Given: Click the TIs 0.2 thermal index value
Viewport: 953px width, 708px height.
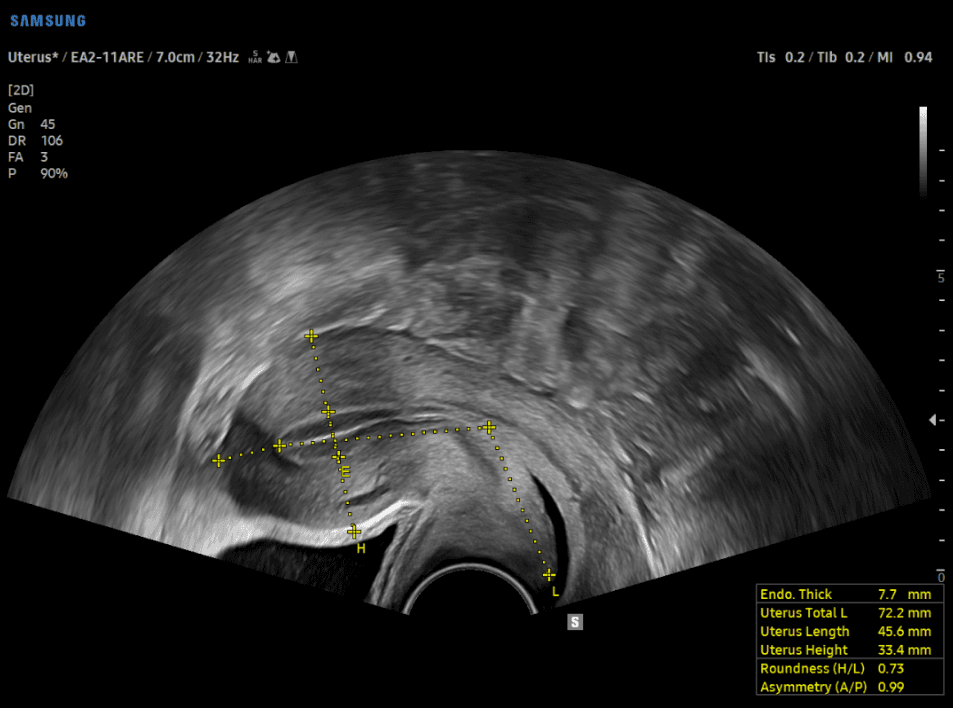Looking at the screenshot, I should point(780,57).
